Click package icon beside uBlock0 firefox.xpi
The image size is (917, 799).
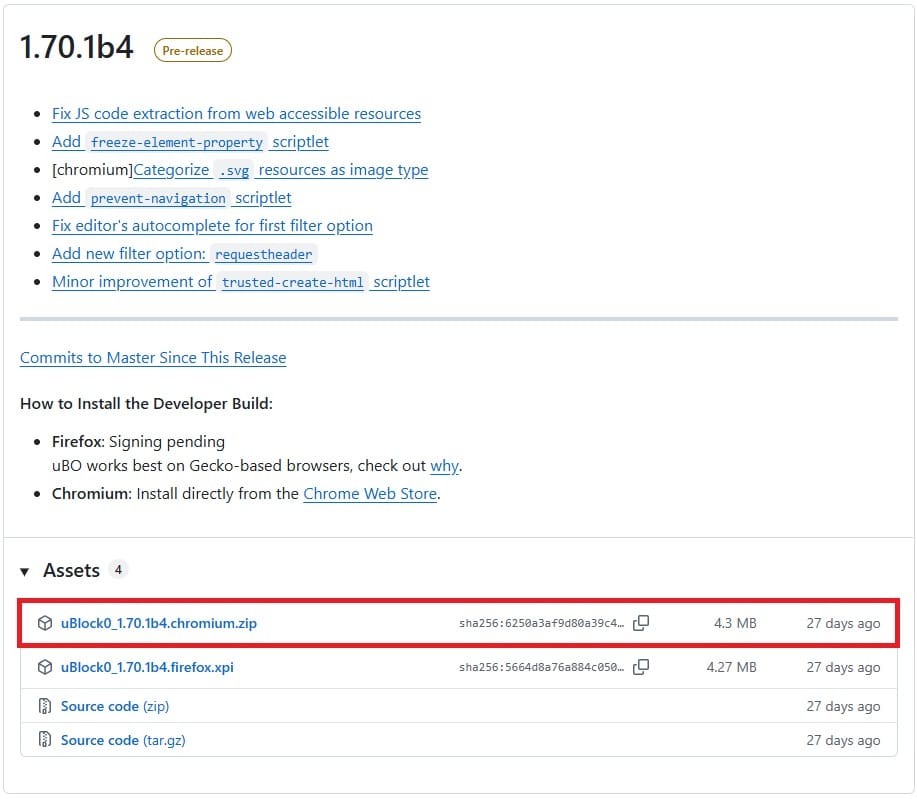coord(45,667)
